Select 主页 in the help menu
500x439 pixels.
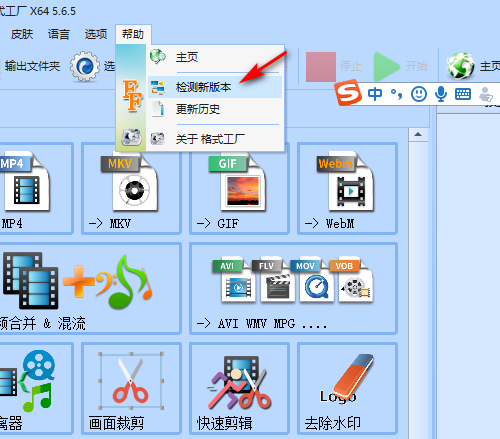click(x=215, y=57)
